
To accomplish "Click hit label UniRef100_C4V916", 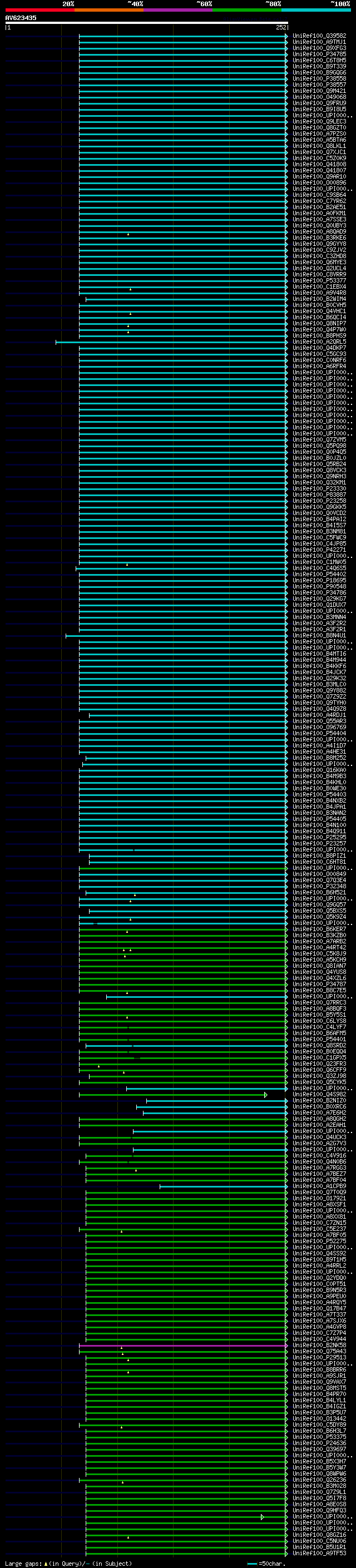I will (319, 1155).
